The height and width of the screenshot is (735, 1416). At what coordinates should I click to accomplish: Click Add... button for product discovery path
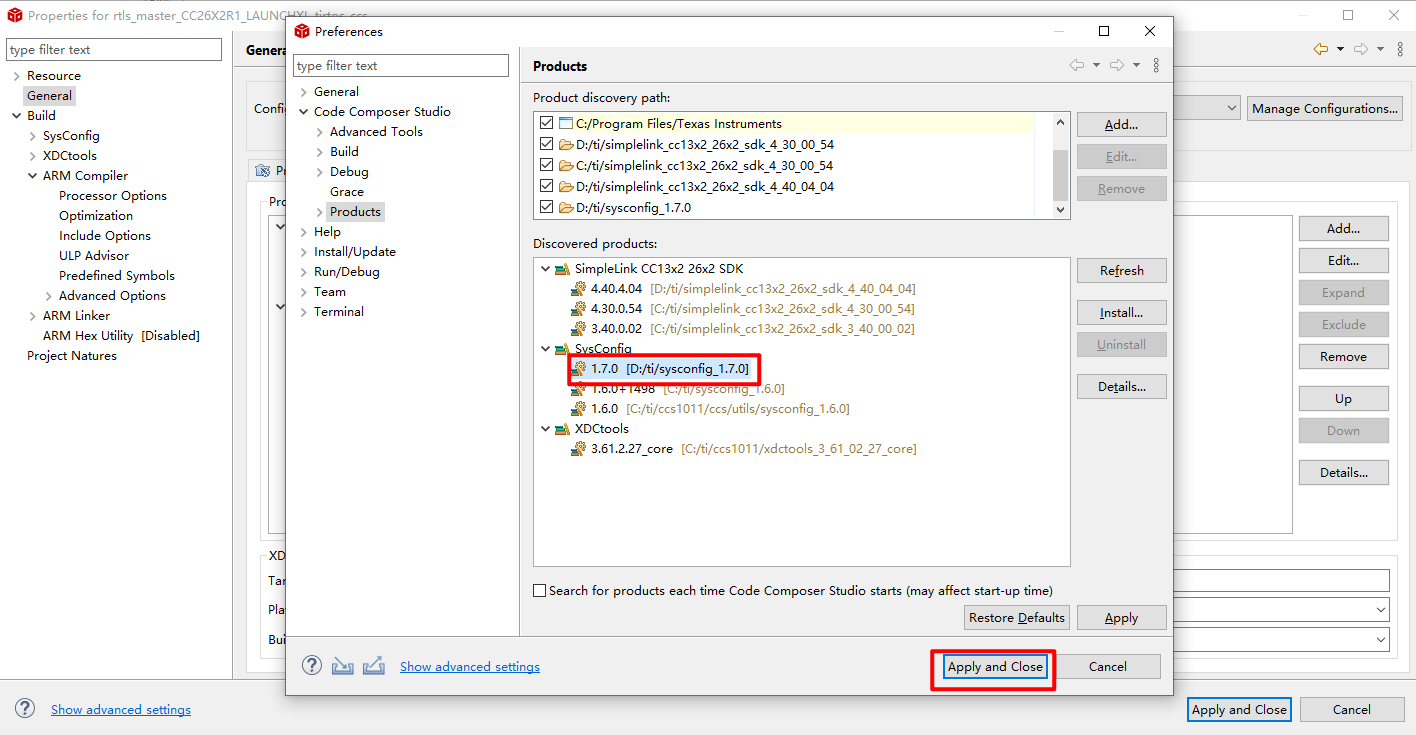tap(1122, 125)
